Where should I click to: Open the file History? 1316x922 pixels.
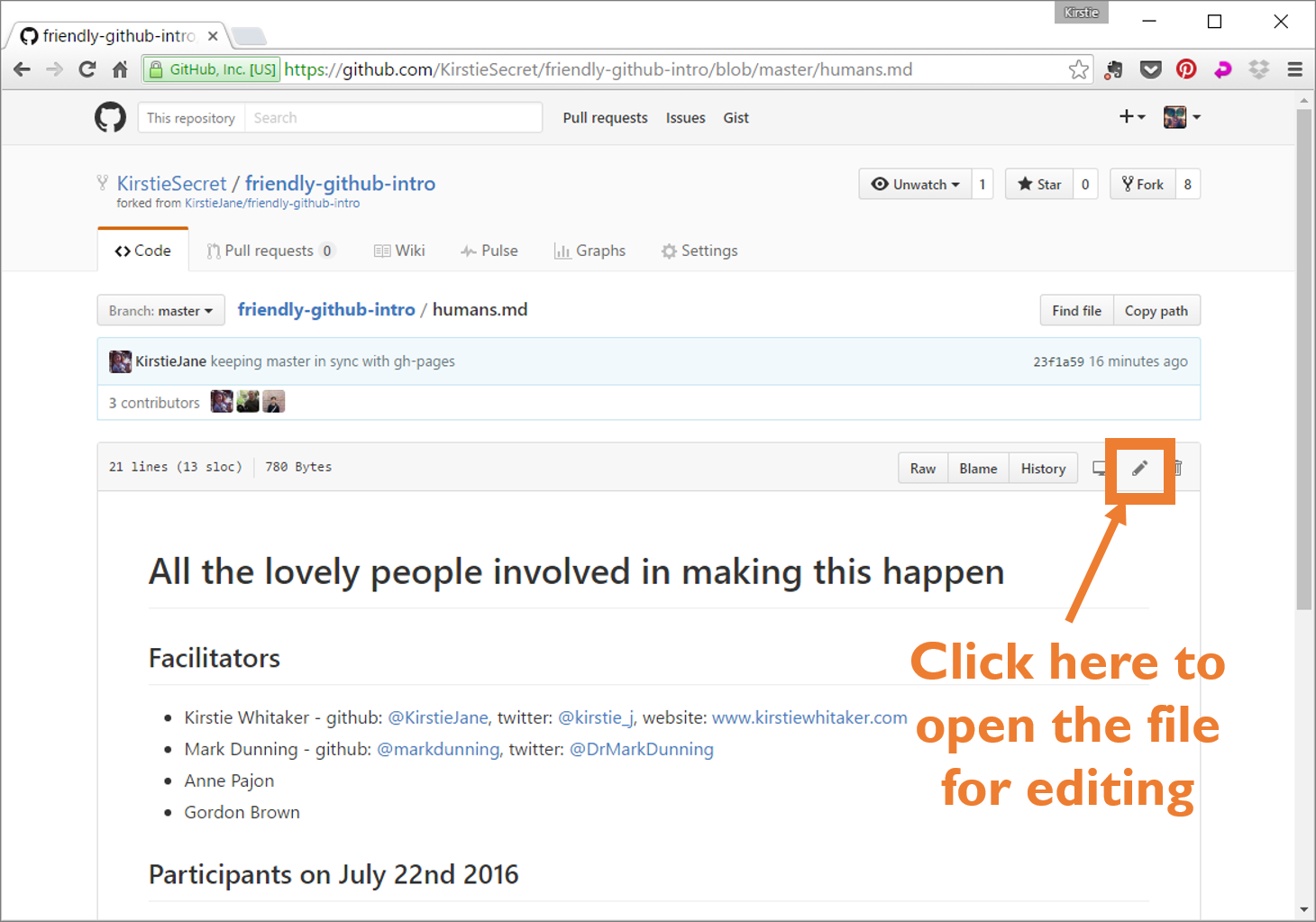[x=1043, y=469]
